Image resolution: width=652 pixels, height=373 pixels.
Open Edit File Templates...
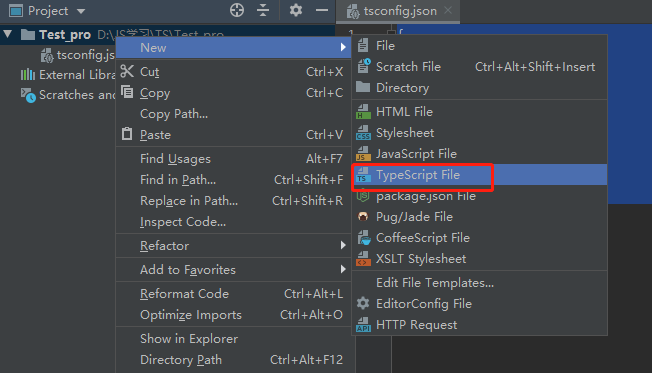[x=479, y=283]
